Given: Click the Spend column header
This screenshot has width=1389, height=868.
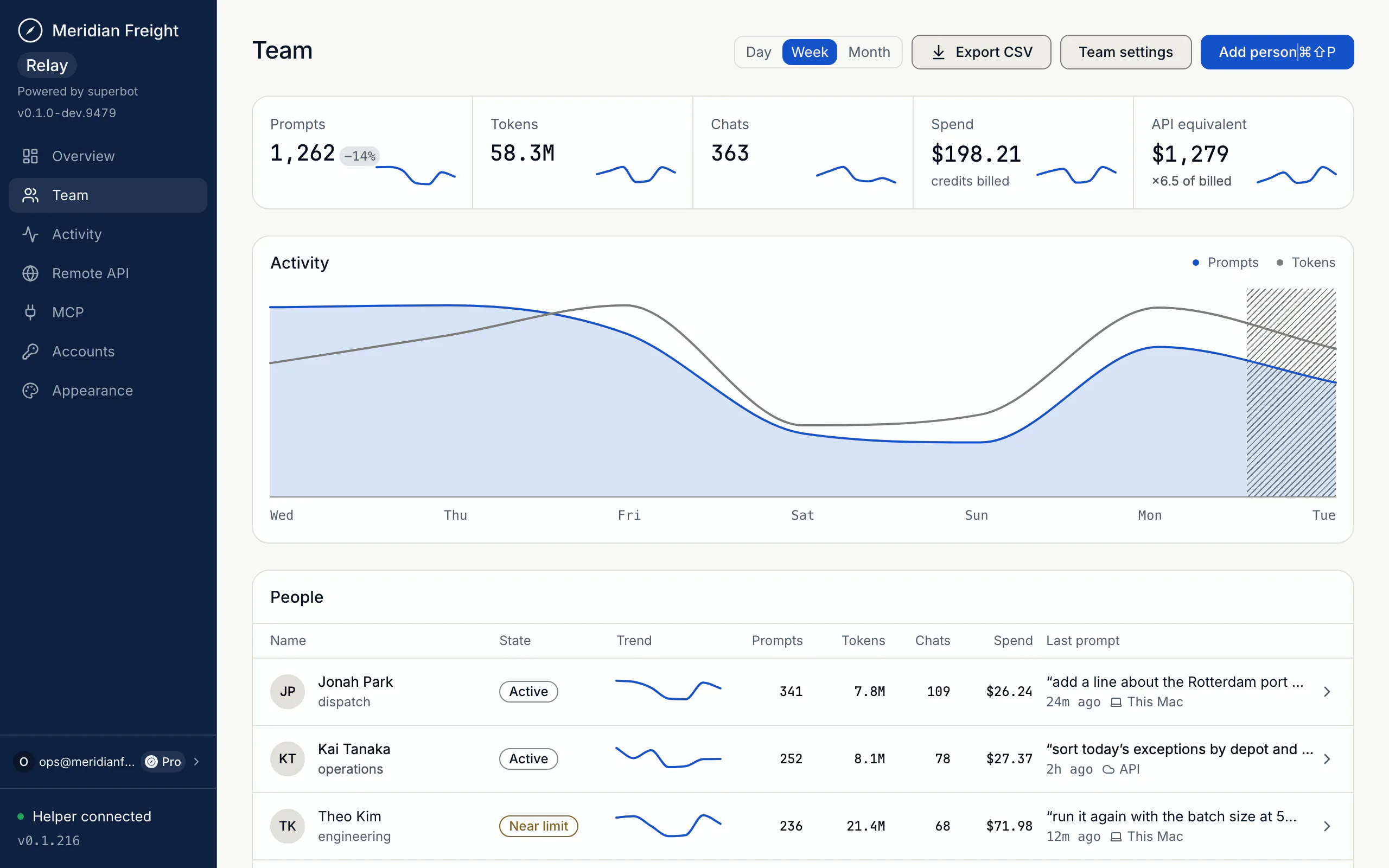Looking at the screenshot, I should (1013, 641).
